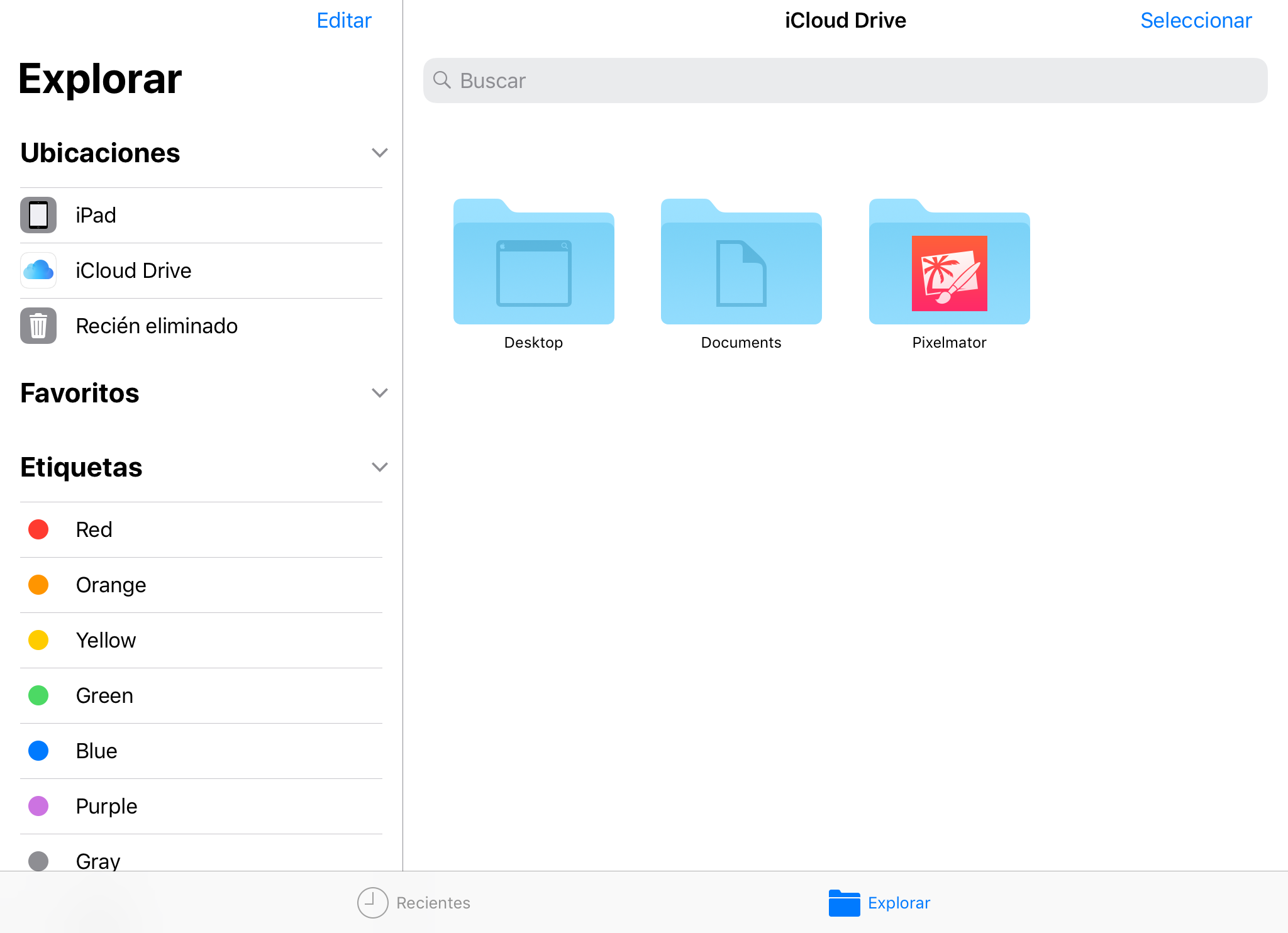This screenshot has width=1288, height=933.
Task: Click the Yellow tag label
Action: coord(106,640)
